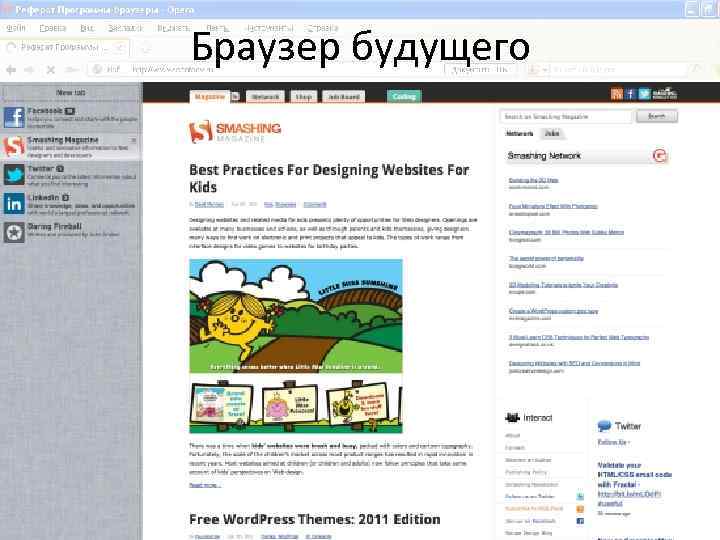Click the RSS feed icon in header

[x=617, y=94]
